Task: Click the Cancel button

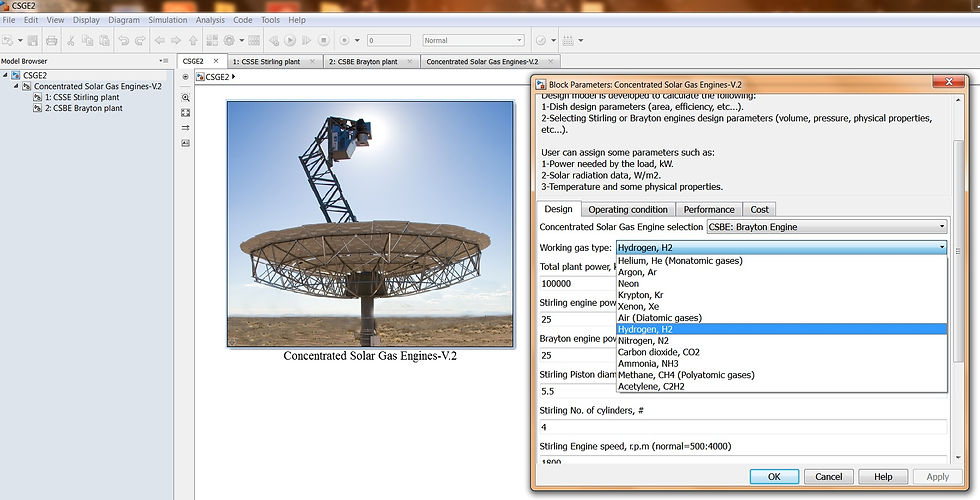Action: 828,476
